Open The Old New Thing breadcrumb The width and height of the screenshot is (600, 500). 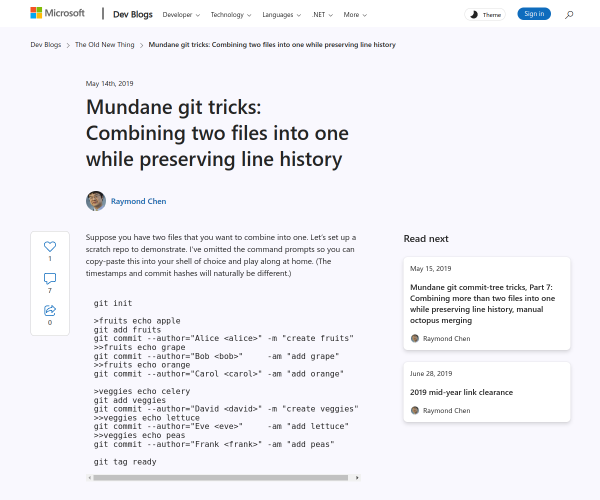104,45
